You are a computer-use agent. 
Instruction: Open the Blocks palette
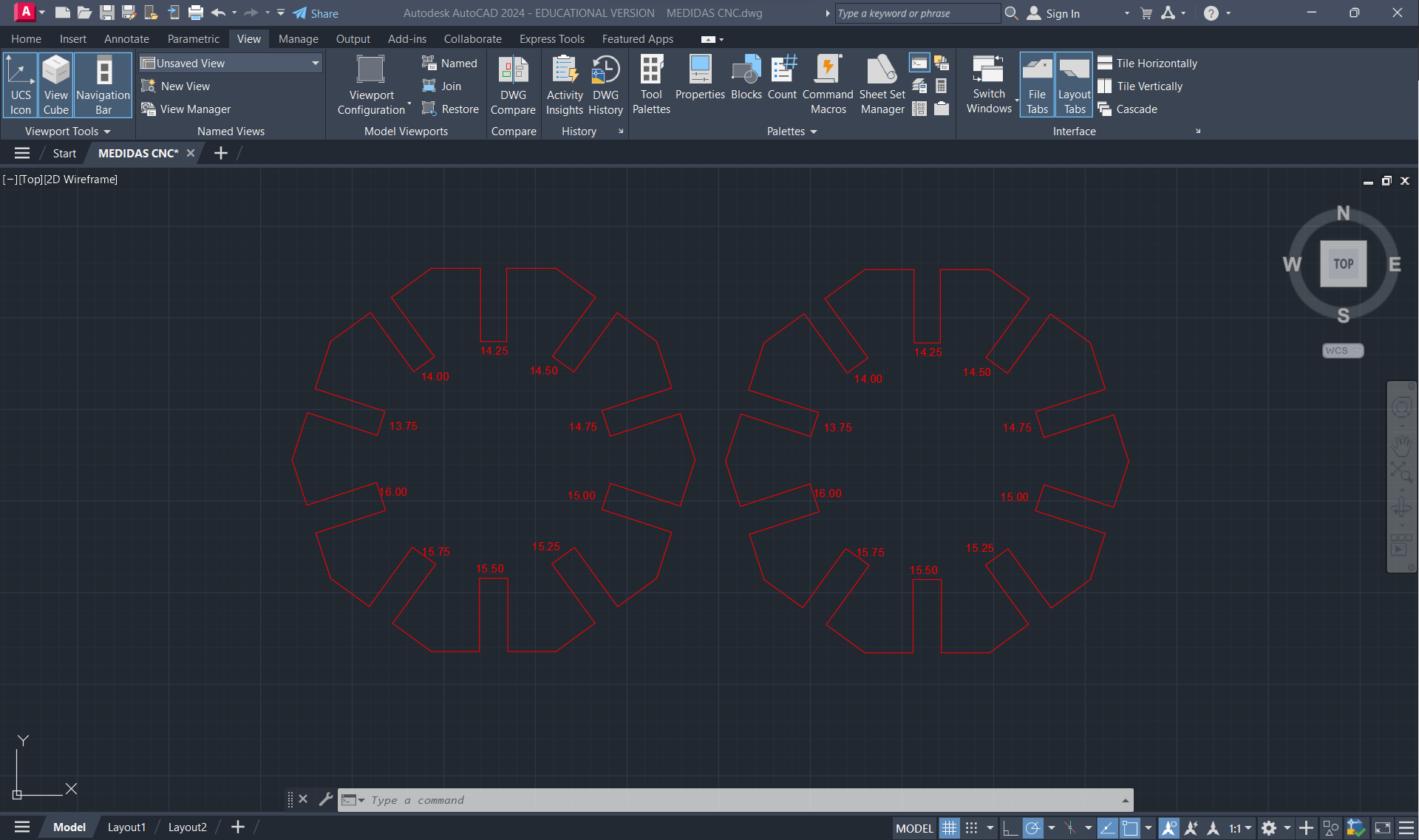(746, 78)
